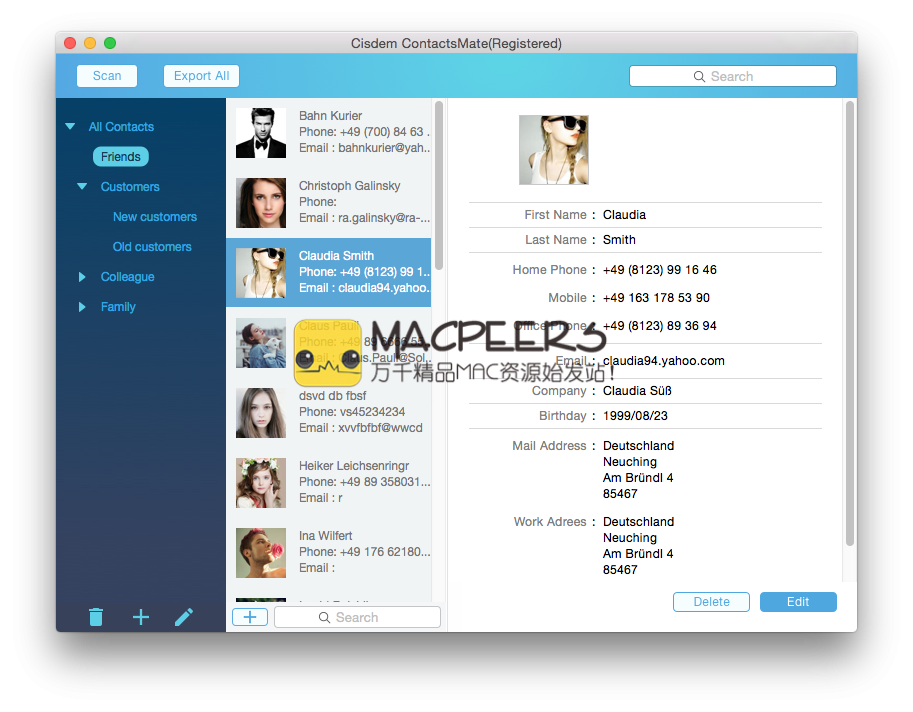The image size is (913, 712).
Task: Select the Christoph Galinsky contact
Action: click(x=328, y=202)
